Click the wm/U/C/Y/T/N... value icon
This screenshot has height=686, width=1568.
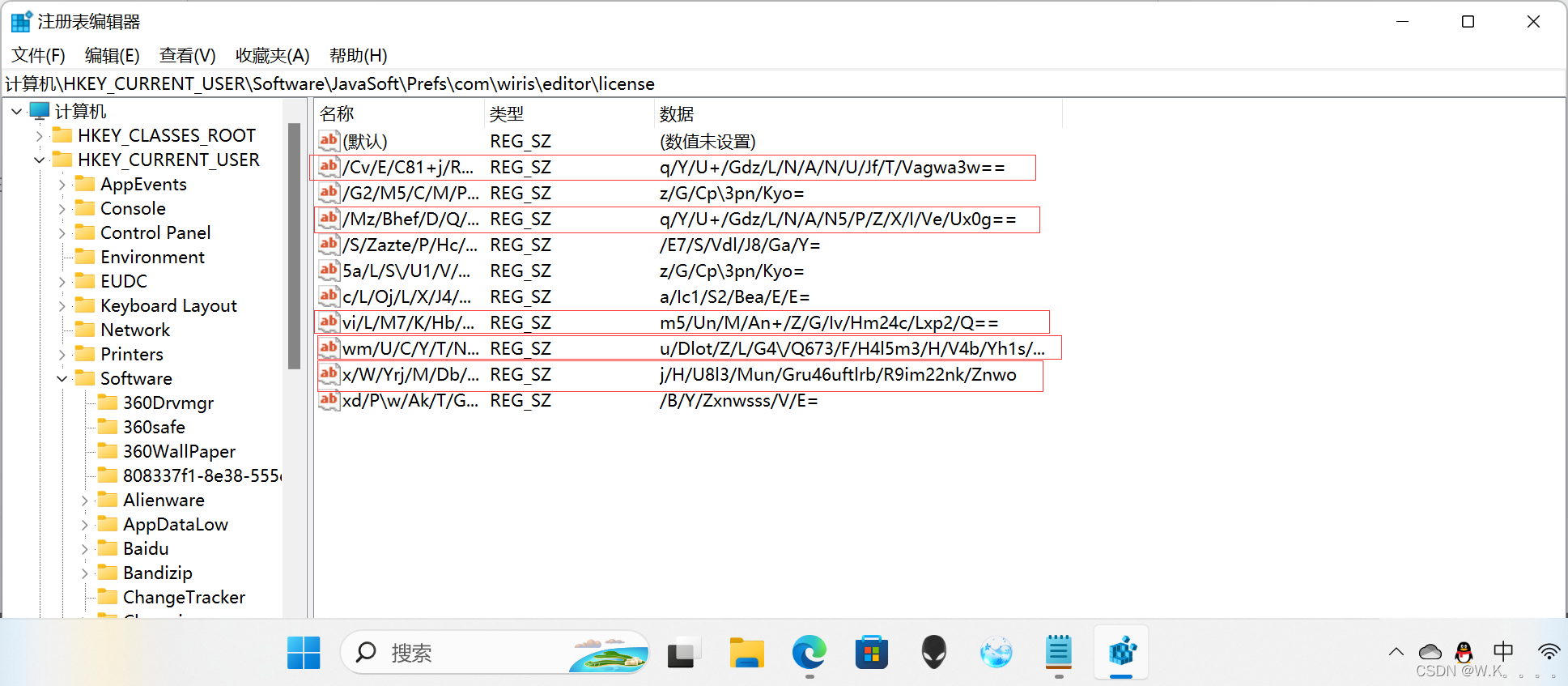329,347
